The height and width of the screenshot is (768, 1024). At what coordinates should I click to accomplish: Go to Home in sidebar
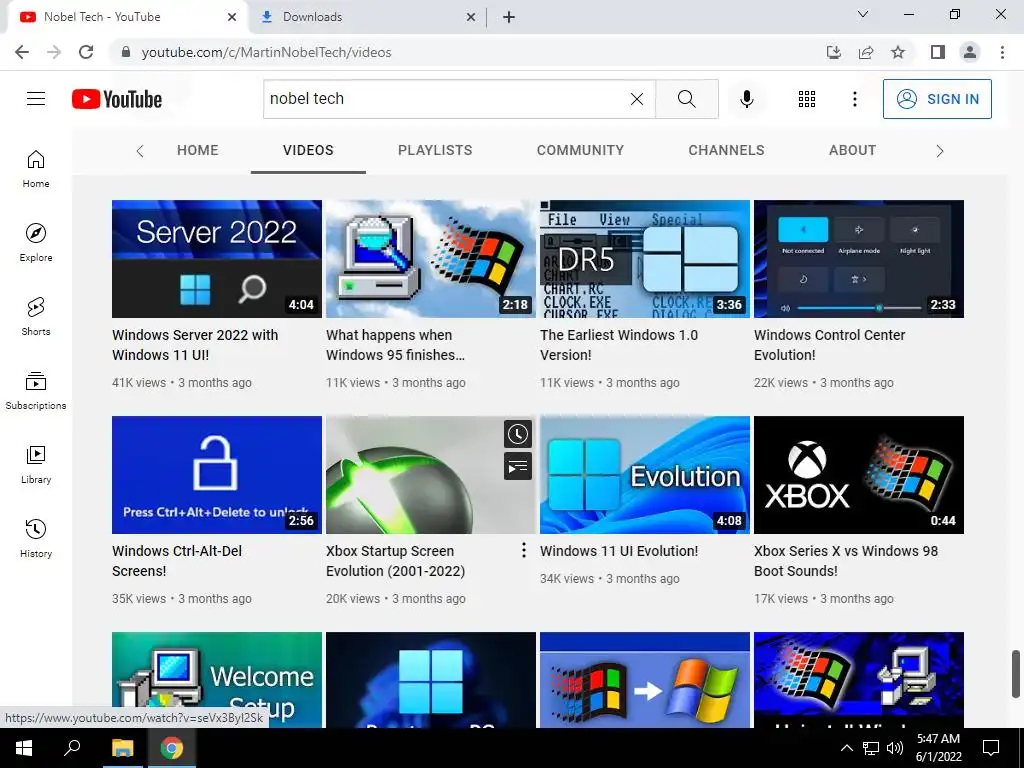[x=36, y=169]
